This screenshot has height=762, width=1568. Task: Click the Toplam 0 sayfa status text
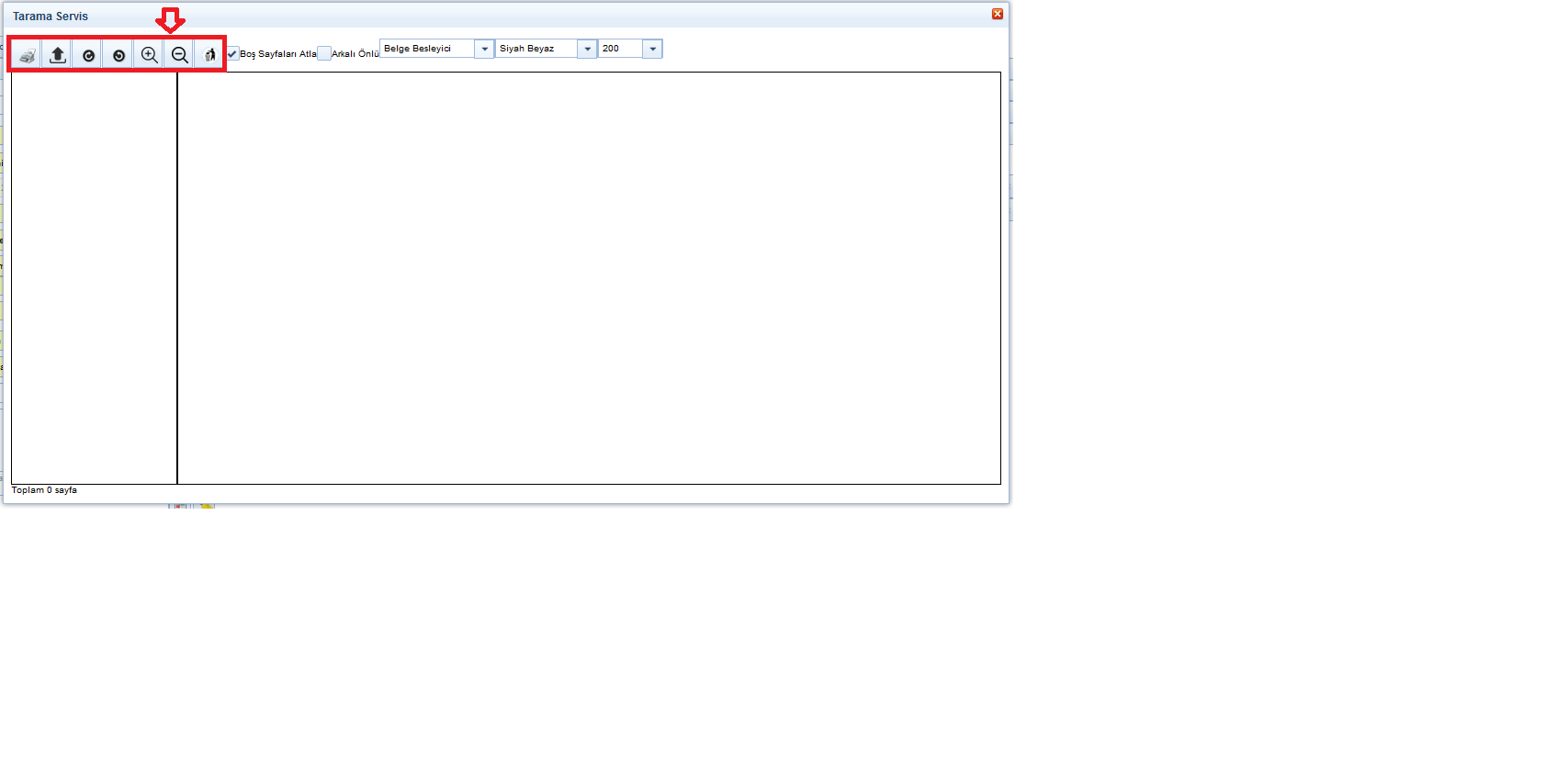[x=44, y=490]
